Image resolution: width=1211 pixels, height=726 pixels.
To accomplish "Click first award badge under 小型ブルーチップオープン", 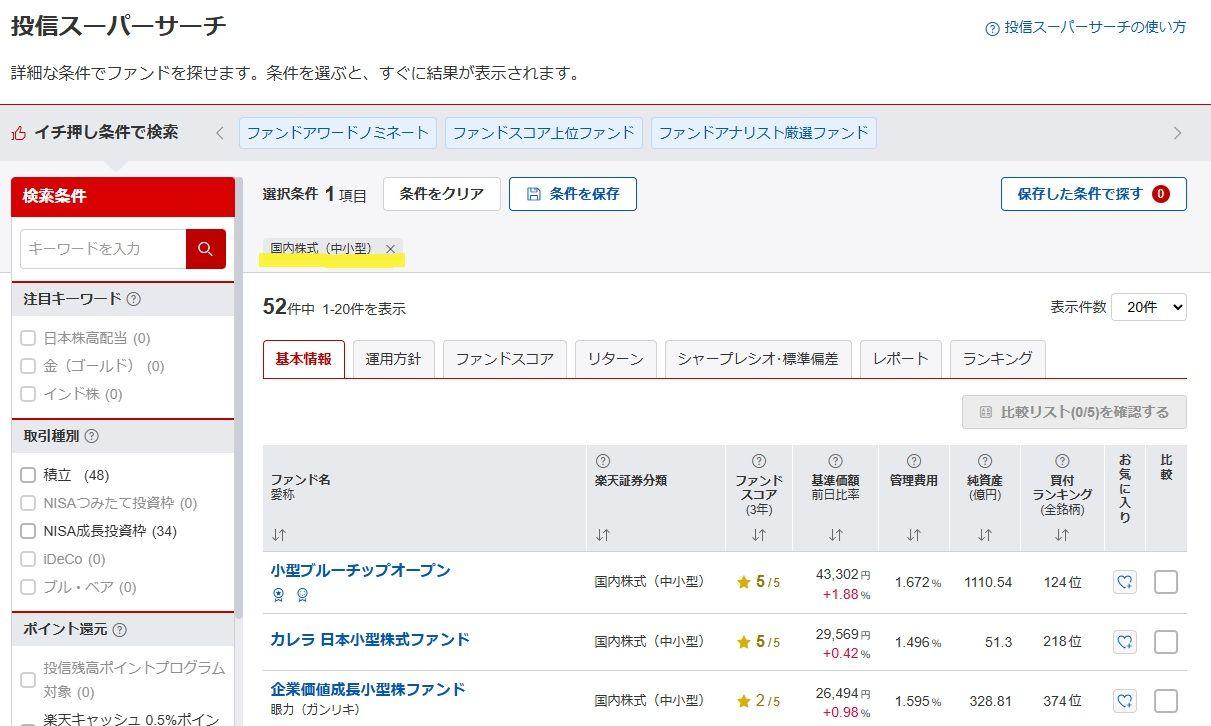I will click(279, 595).
